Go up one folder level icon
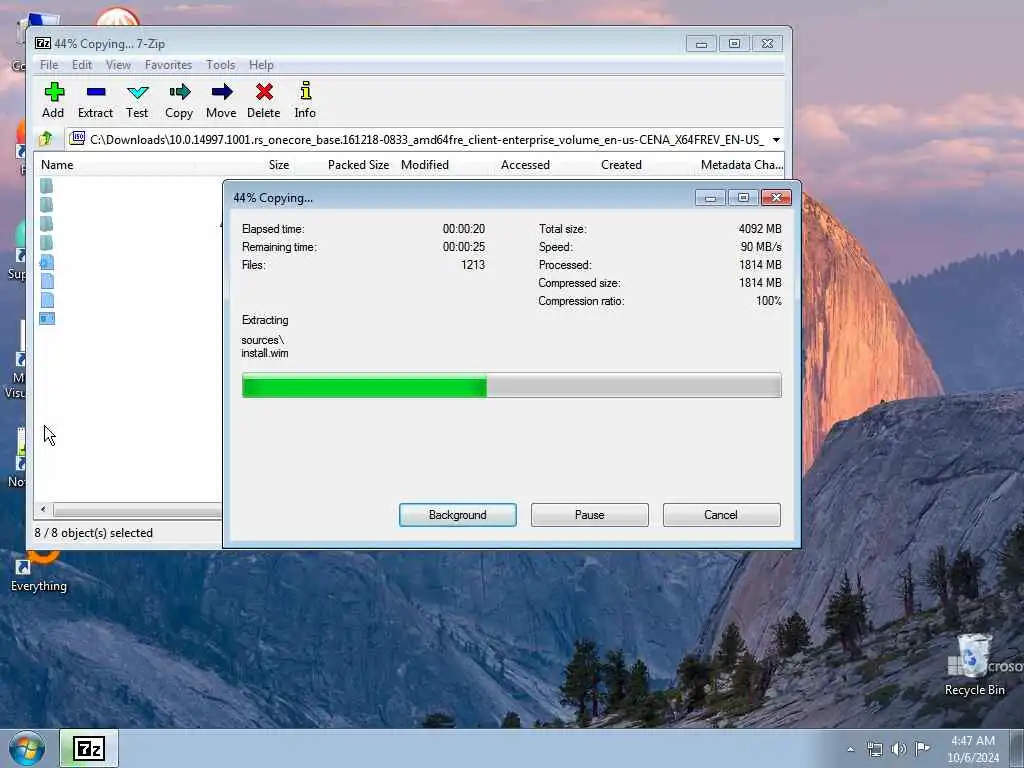Viewport: 1024px width, 768px height. pos(46,138)
